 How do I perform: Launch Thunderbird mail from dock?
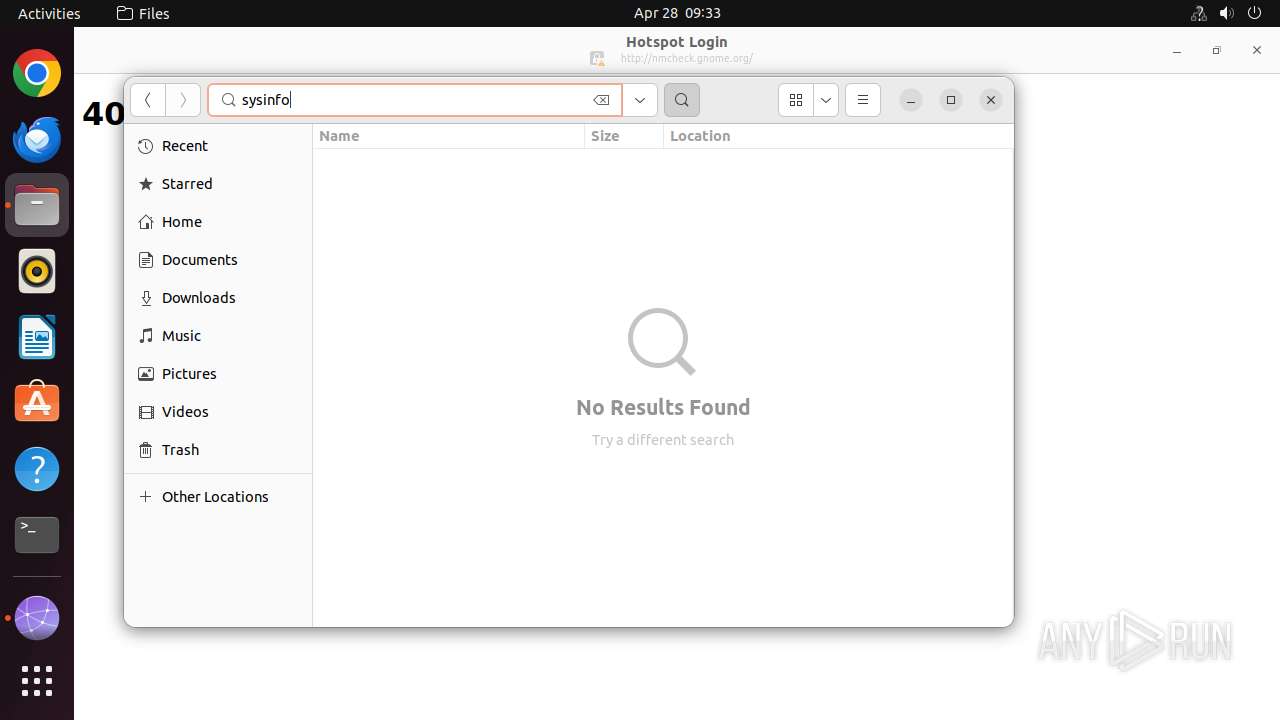click(x=37, y=139)
